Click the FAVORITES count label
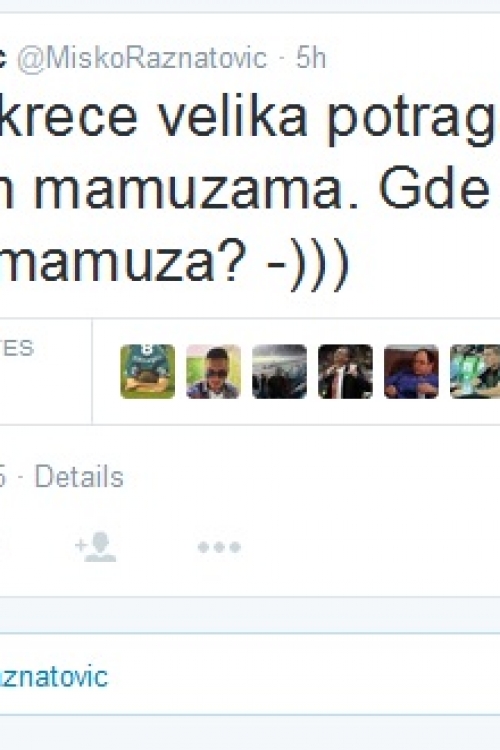The image size is (500, 750). coord(17,348)
